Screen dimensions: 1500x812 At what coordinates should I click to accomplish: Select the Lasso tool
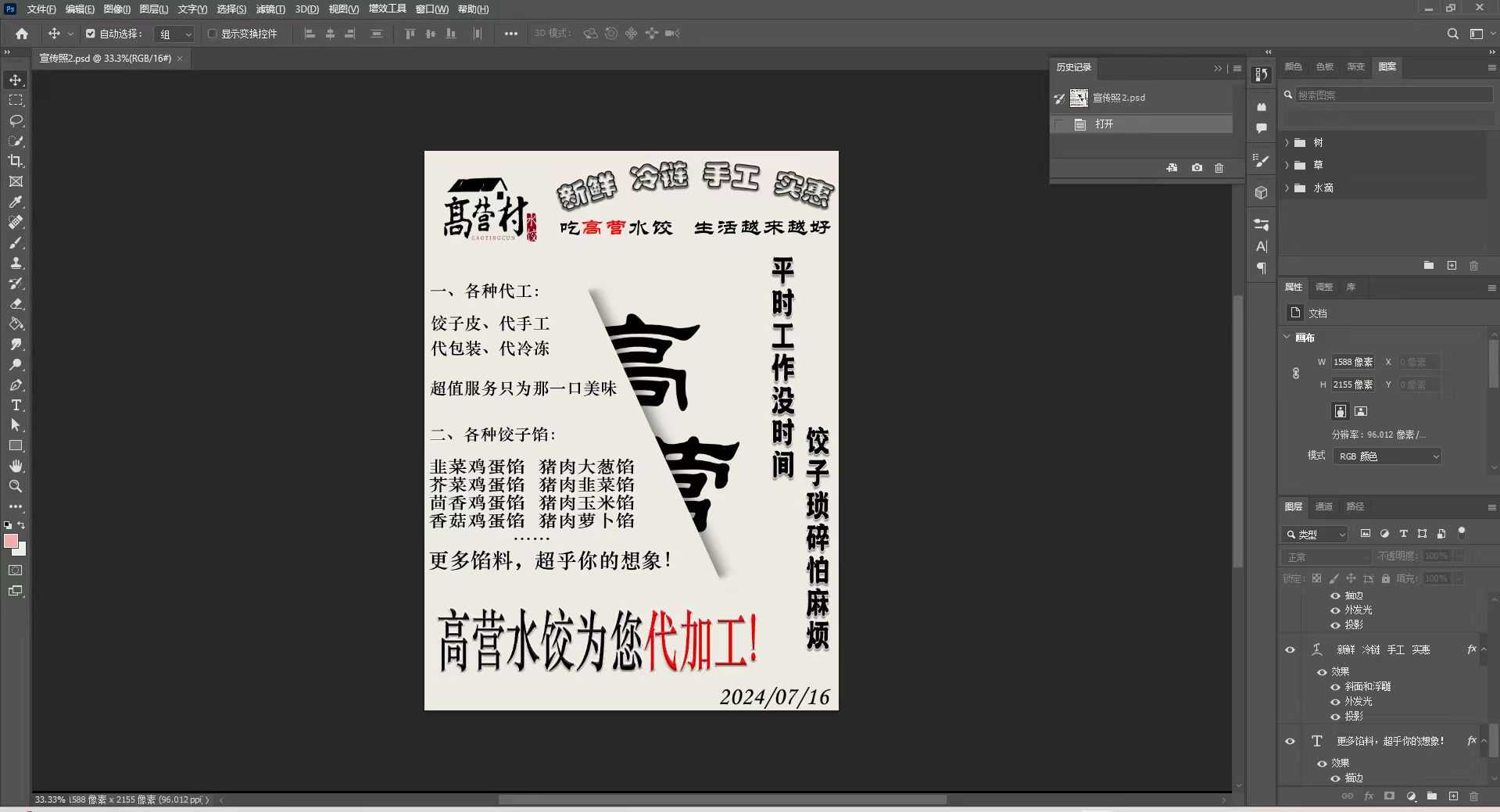pyautogui.click(x=16, y=120)
